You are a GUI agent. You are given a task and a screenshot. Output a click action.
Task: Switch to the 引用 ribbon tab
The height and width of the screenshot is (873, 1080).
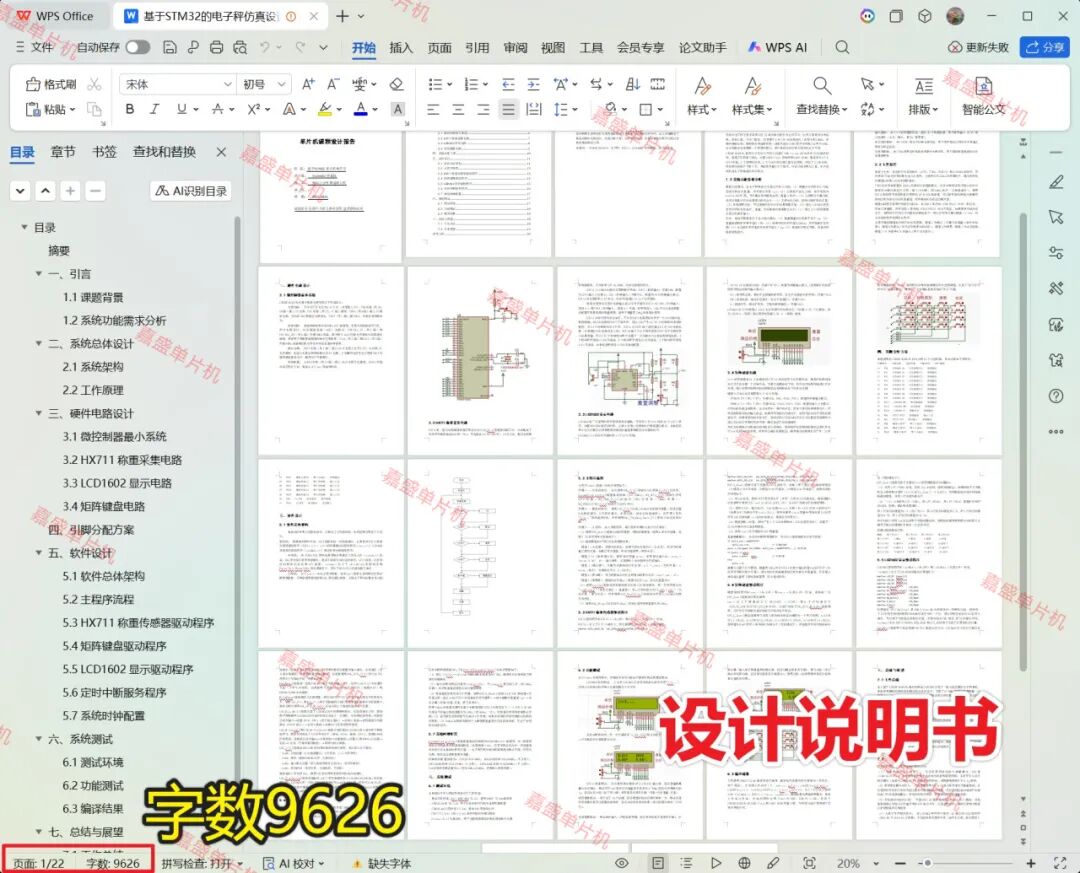(477, 47)
